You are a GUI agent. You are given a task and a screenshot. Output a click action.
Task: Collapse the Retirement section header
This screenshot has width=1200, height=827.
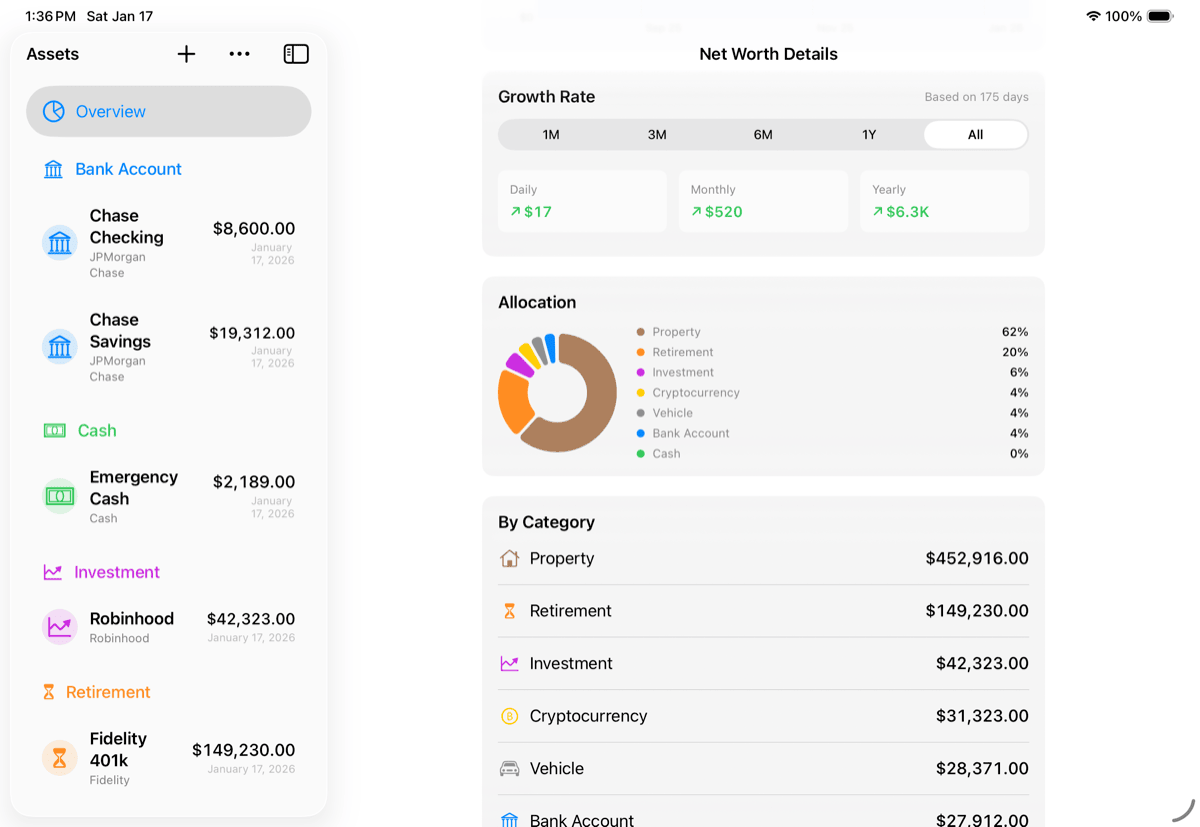click(108, 692)
